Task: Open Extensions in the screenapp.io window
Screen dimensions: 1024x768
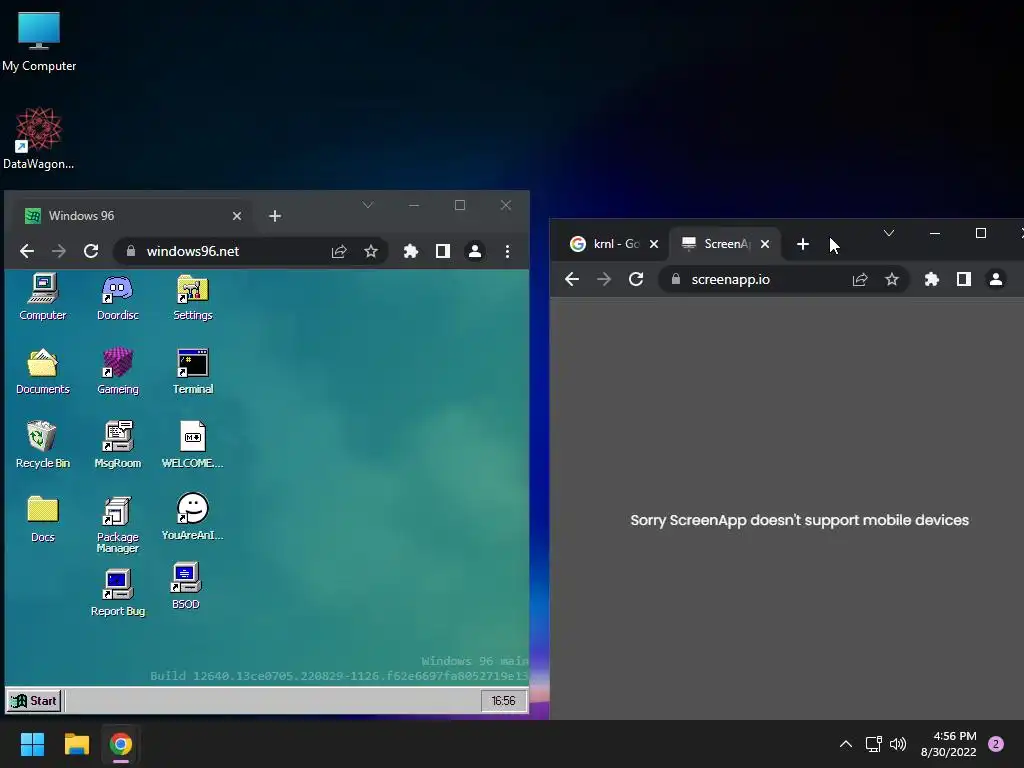Action: (x=932, y=280)
